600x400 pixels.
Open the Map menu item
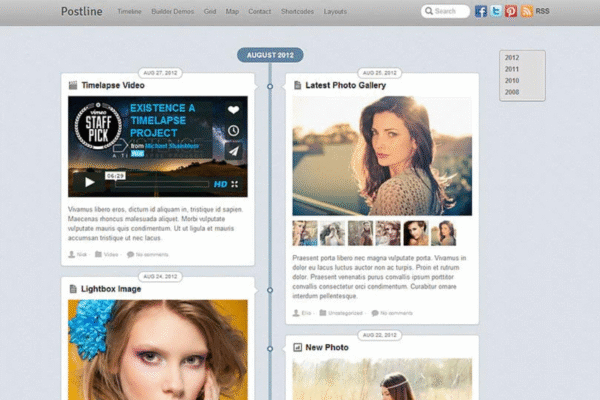point(232,11)
